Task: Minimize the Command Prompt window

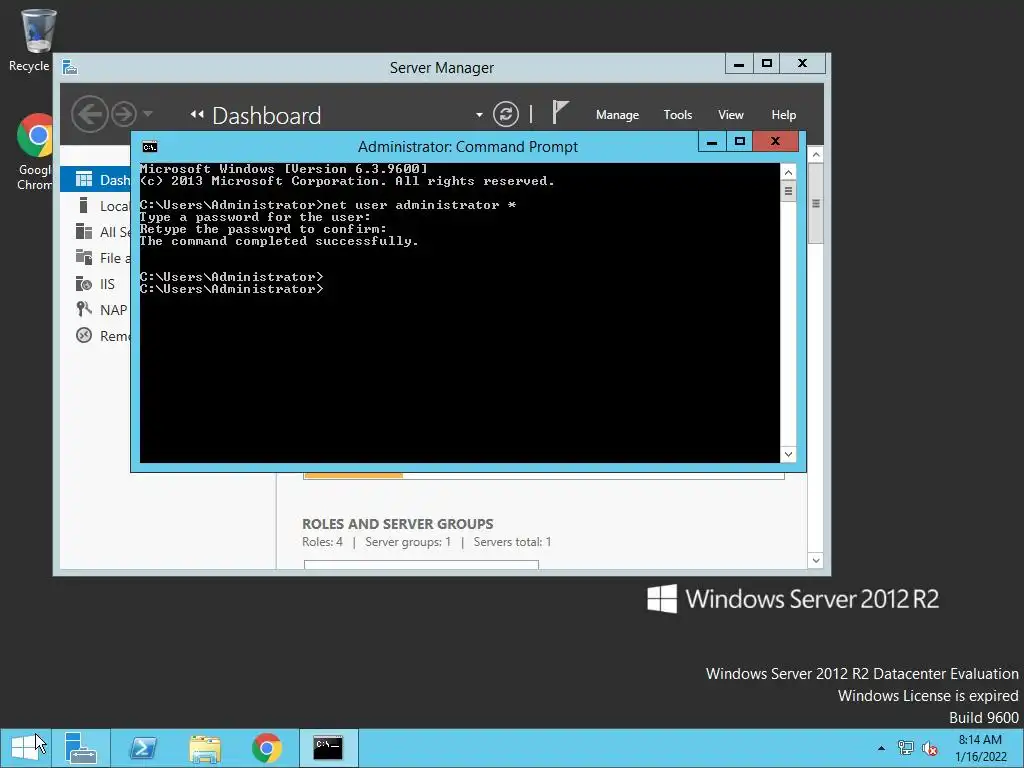Action: pyautogui.click(x=712, y=141)
